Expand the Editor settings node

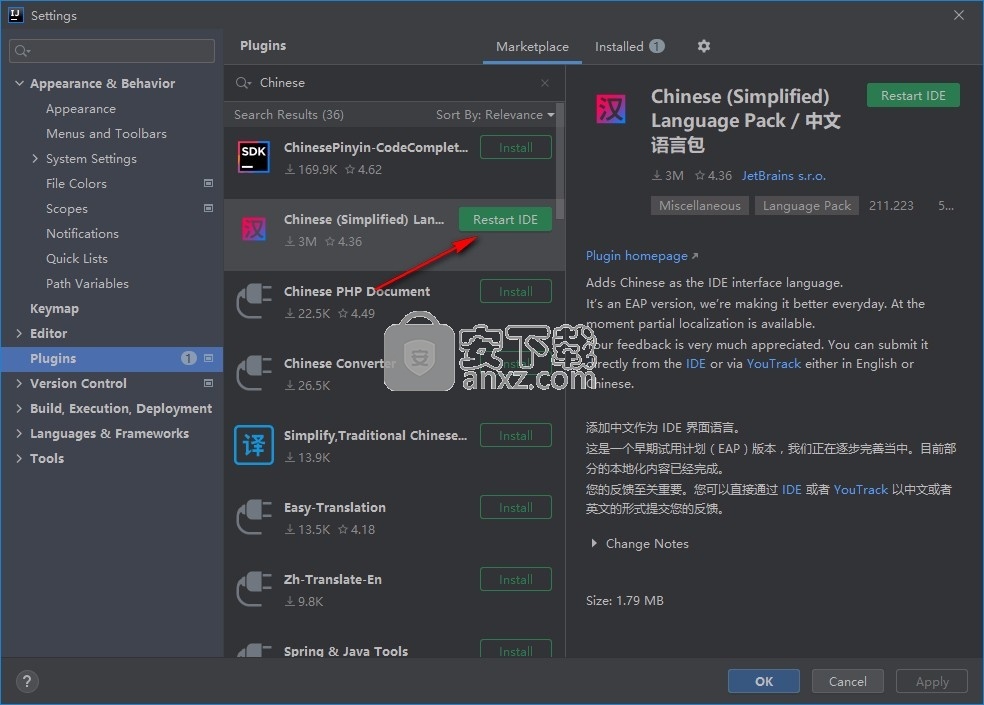point(19,333)
